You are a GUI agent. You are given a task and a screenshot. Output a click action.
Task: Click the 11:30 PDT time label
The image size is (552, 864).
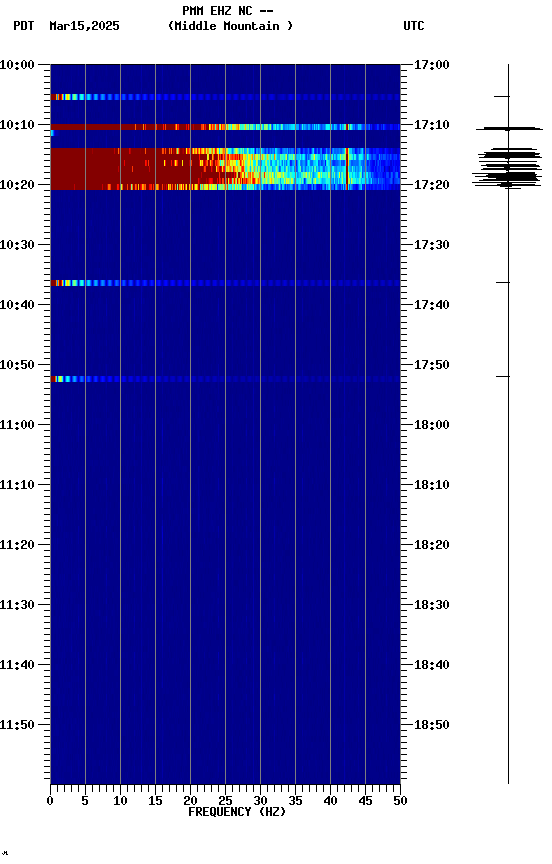point(17,605)
